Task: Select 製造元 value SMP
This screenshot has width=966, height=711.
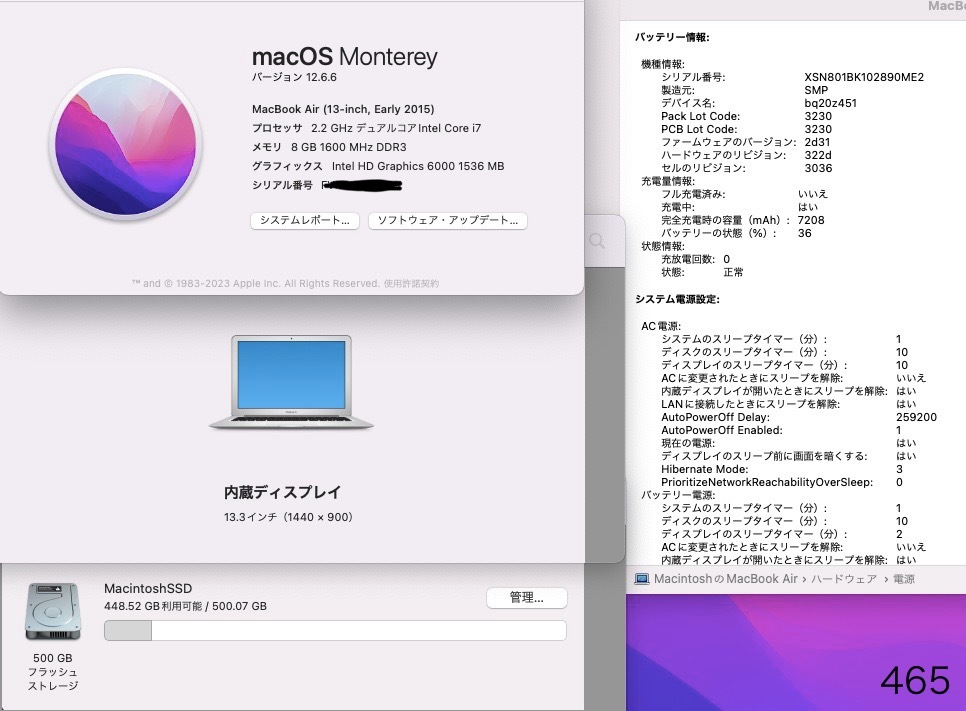Action: [x=816, y=90]
